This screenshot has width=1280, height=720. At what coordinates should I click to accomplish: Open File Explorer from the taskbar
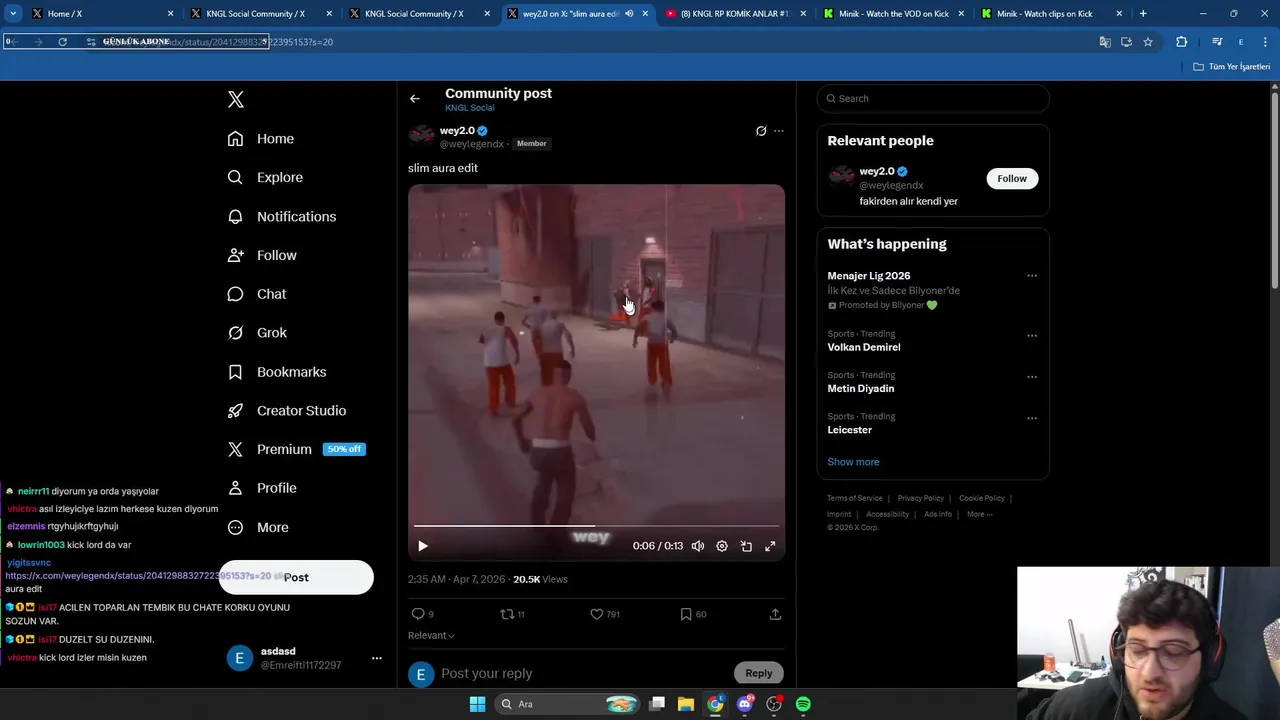[x=686, y=704]
